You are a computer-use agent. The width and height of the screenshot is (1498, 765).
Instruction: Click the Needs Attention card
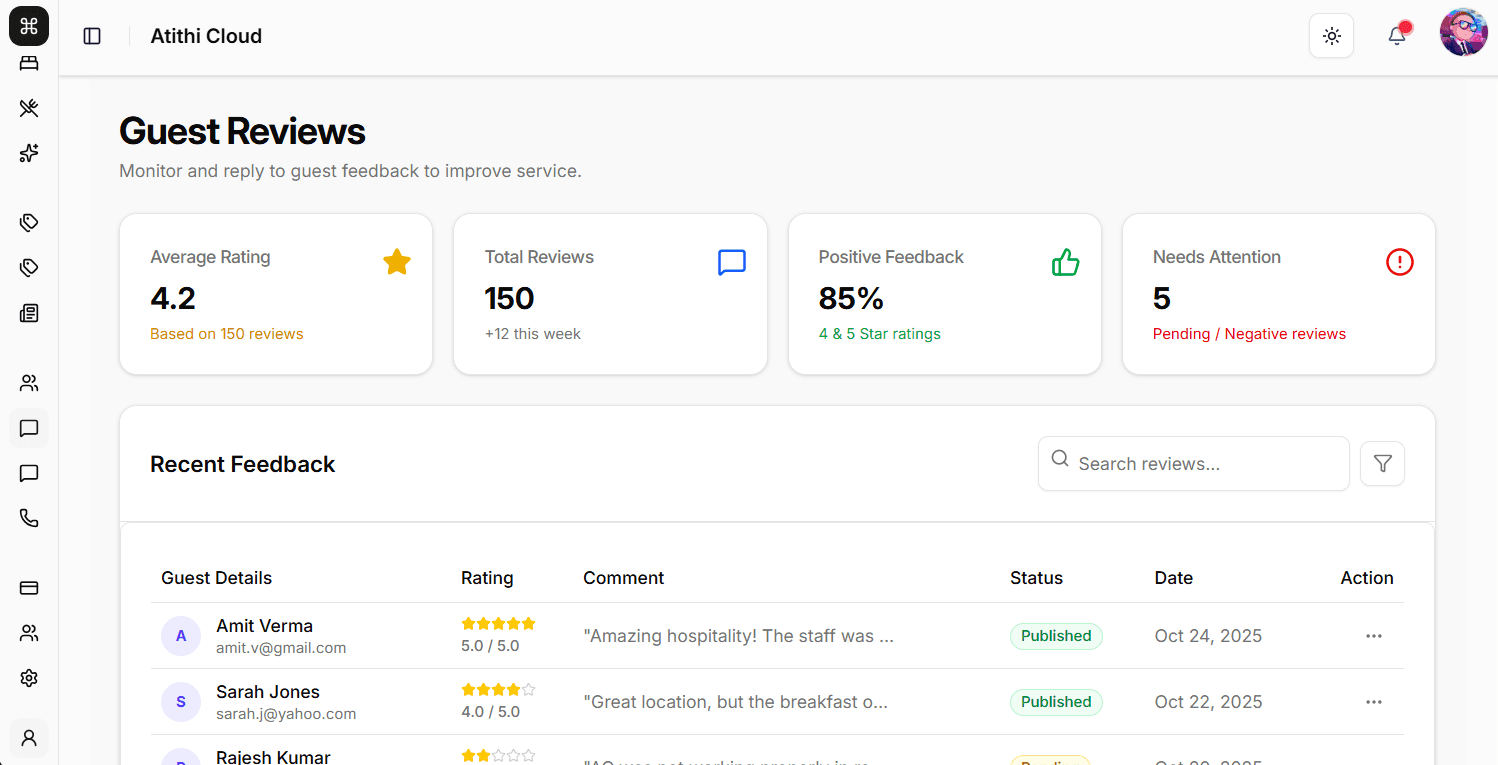point(1278,294)
